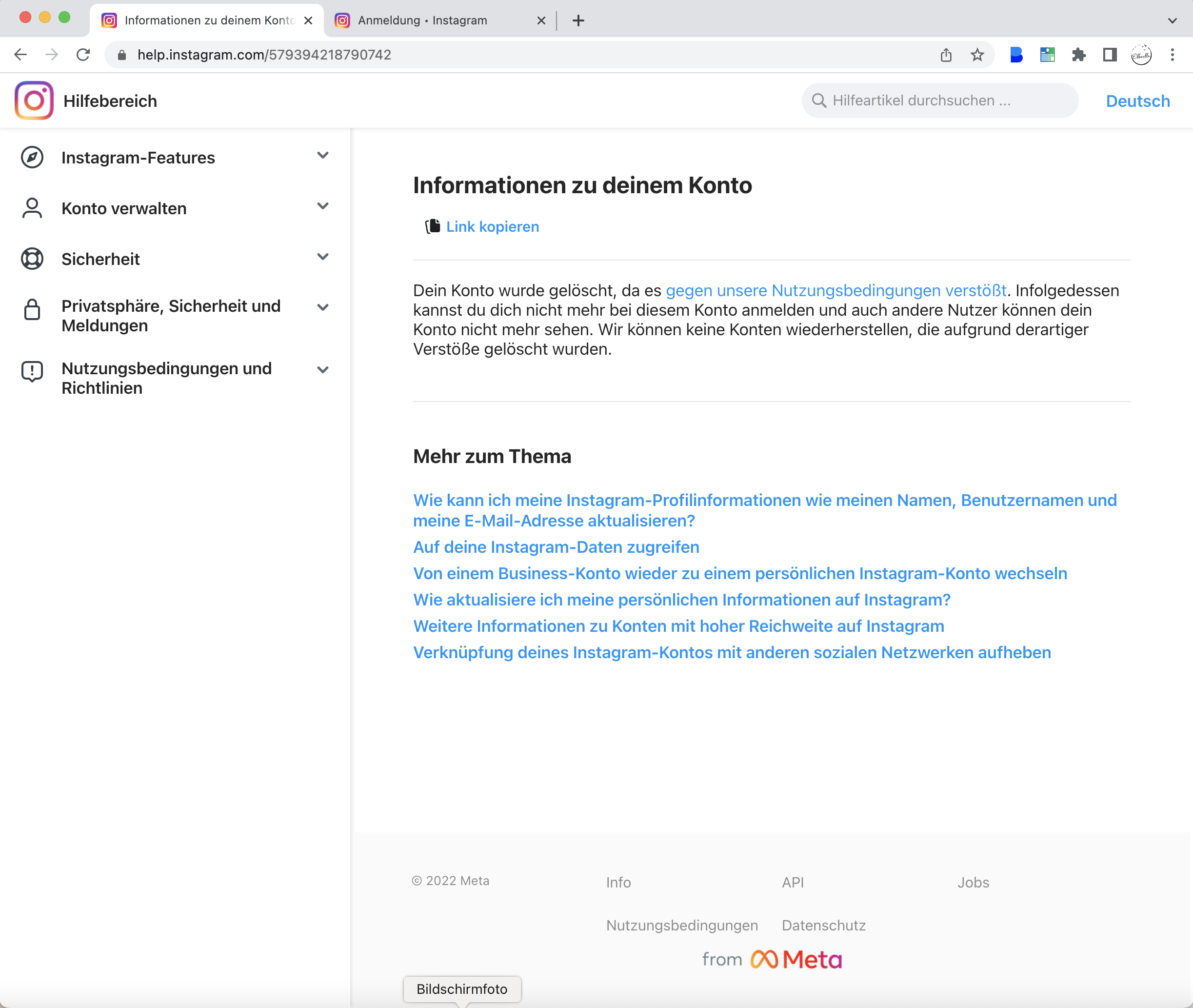The image size is (1193, 1008).
Task: Open a new browser tab with the plus
Action: (x=578, y=20)
